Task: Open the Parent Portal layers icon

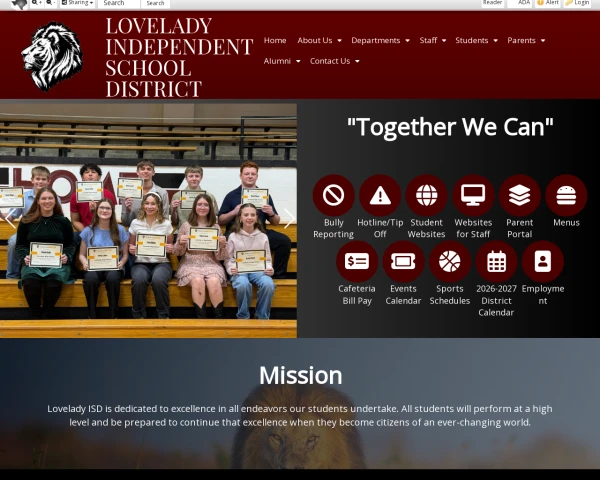Action: [x=520, y=195]
